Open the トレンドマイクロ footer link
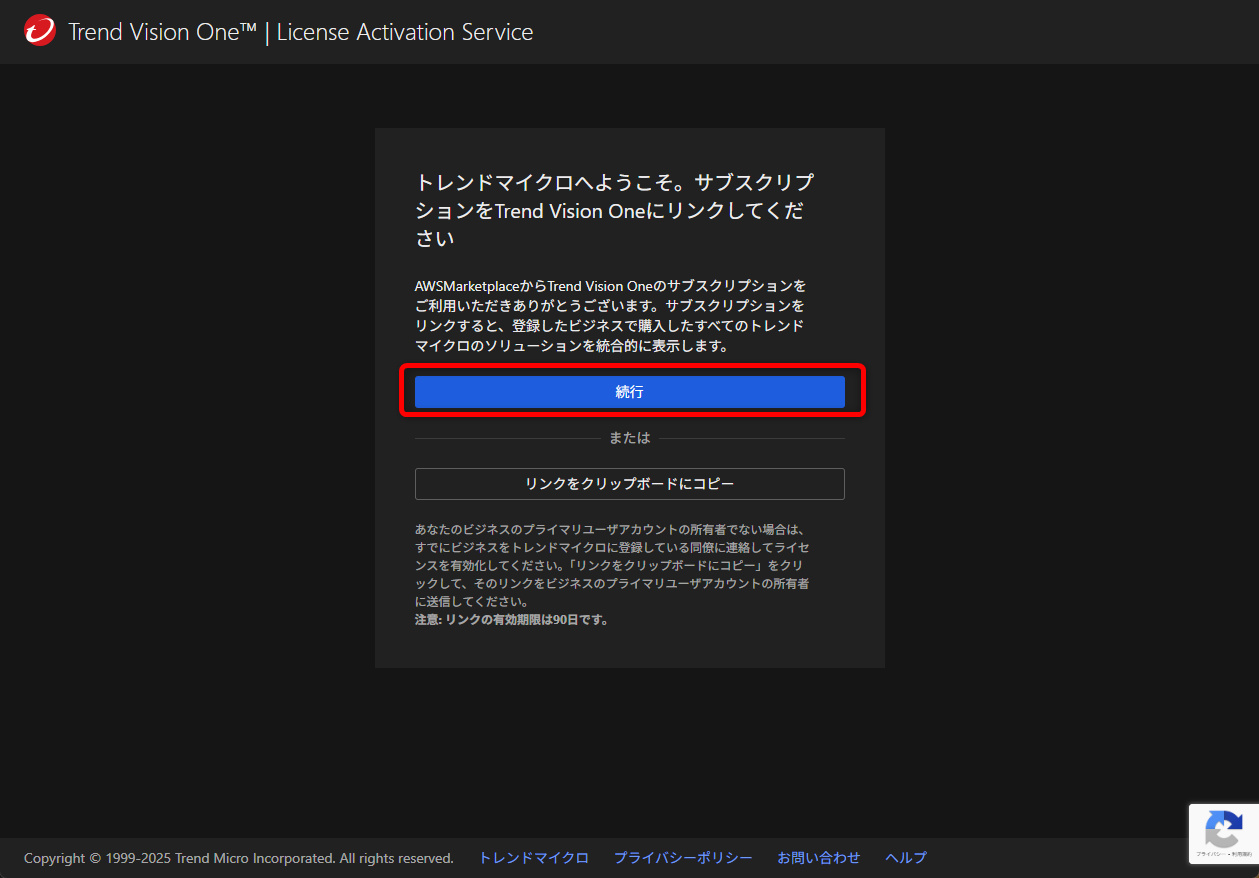 click(x=534, y=858)
